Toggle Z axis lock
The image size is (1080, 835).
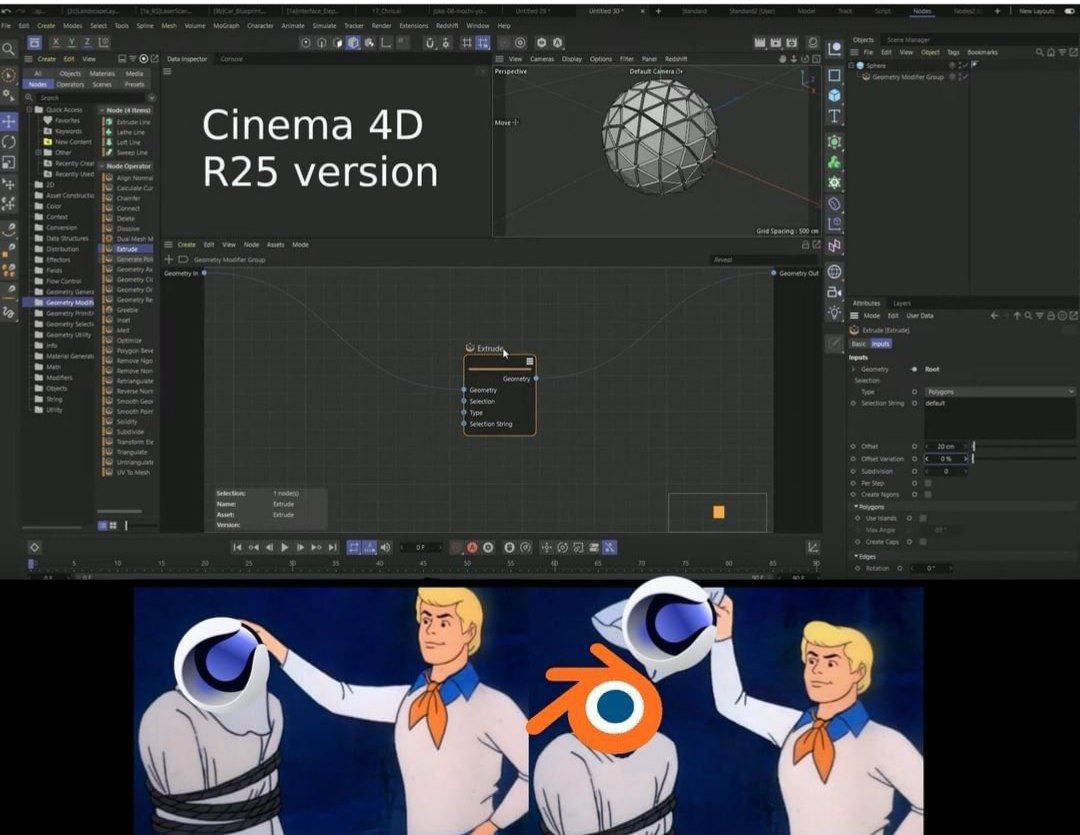pos(87,42)
